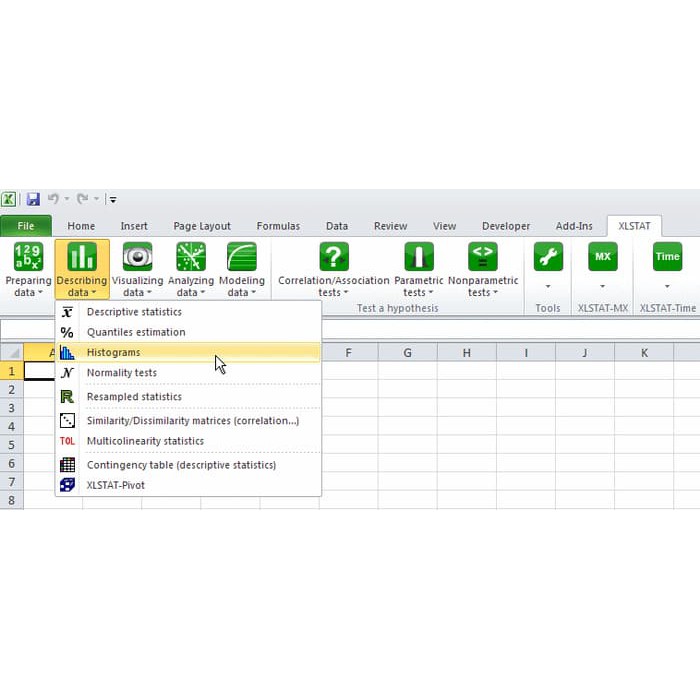Open XLSTAT-Pivot from the menu

188,485
